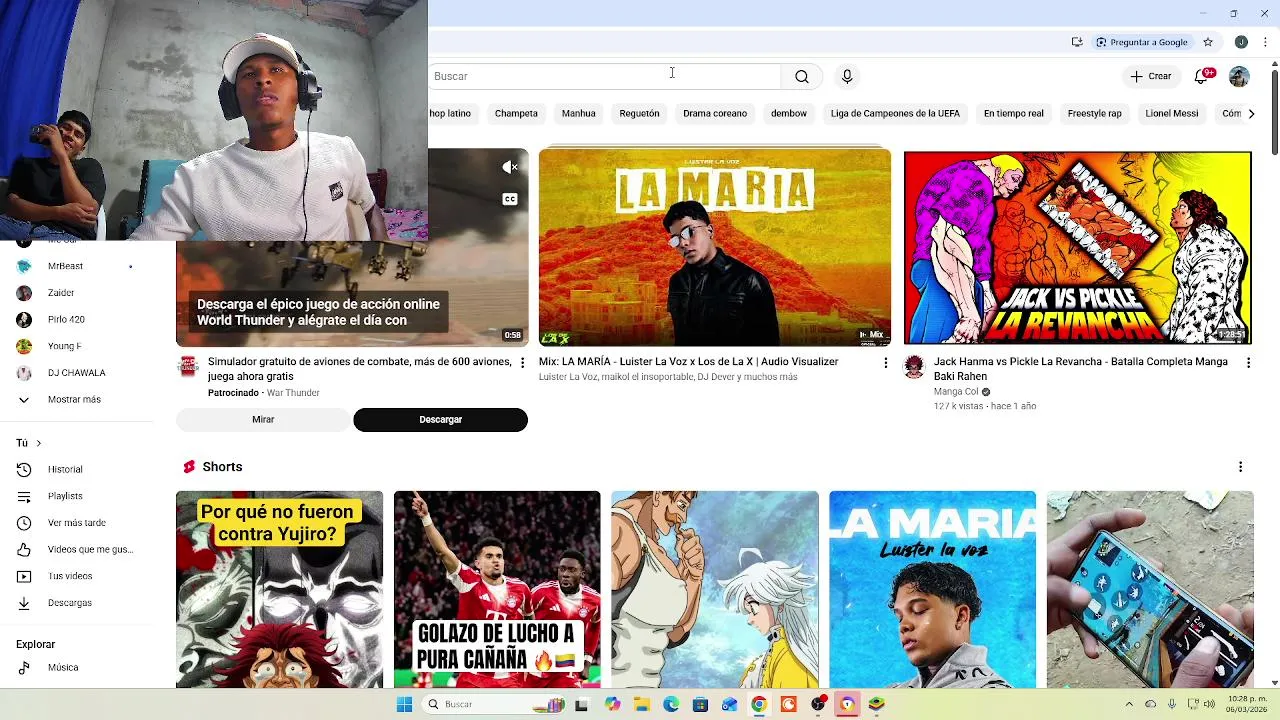Screen dimensions: 1280x720
Task: Open the Manga Col channel avatar
Action: tap(914, 367)
